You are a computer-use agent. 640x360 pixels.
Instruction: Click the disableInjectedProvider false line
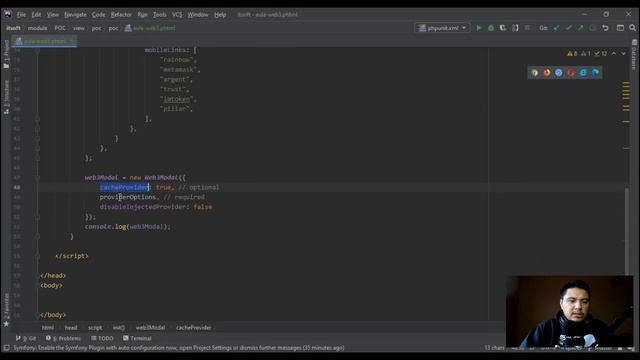point(156,207)
